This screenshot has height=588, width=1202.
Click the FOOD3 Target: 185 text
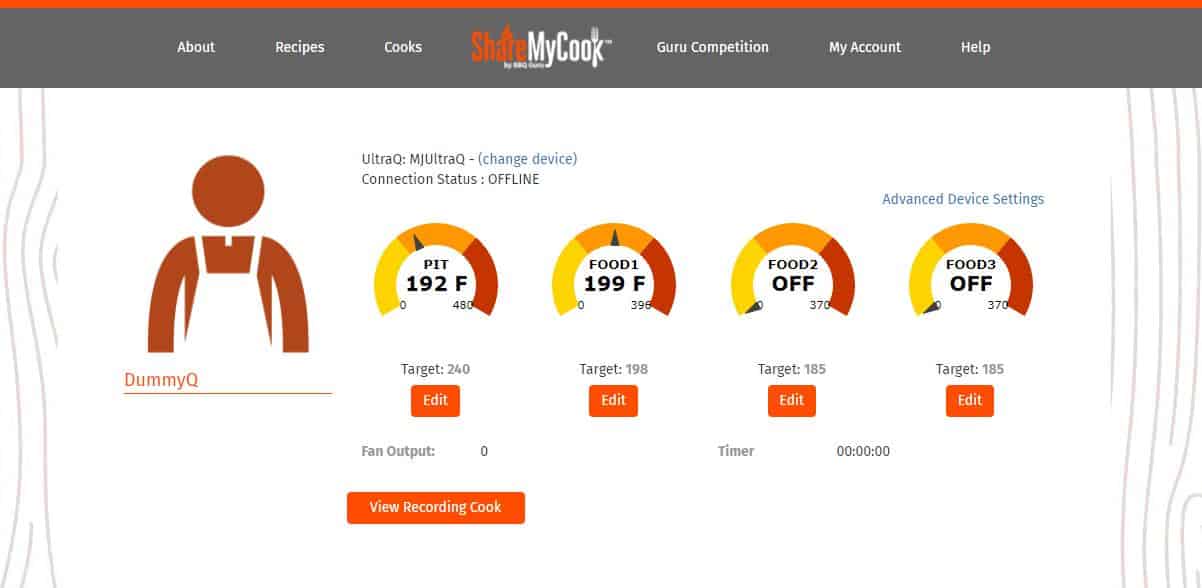point(970,369)
